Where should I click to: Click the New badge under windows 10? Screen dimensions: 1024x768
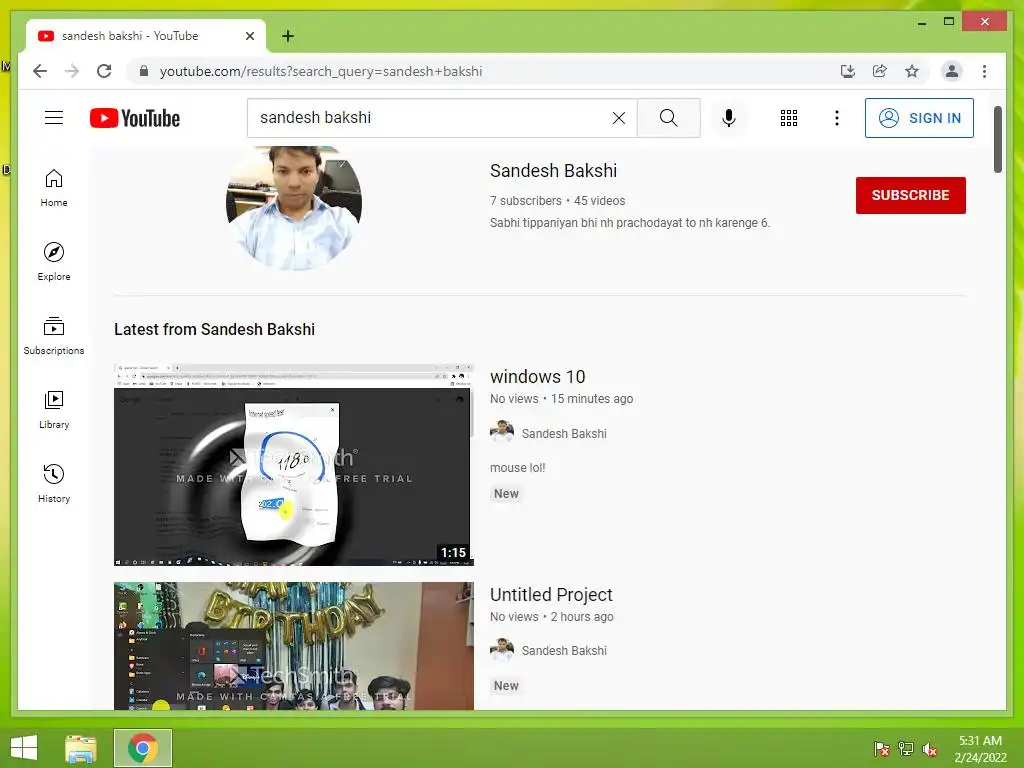(506, 494)
